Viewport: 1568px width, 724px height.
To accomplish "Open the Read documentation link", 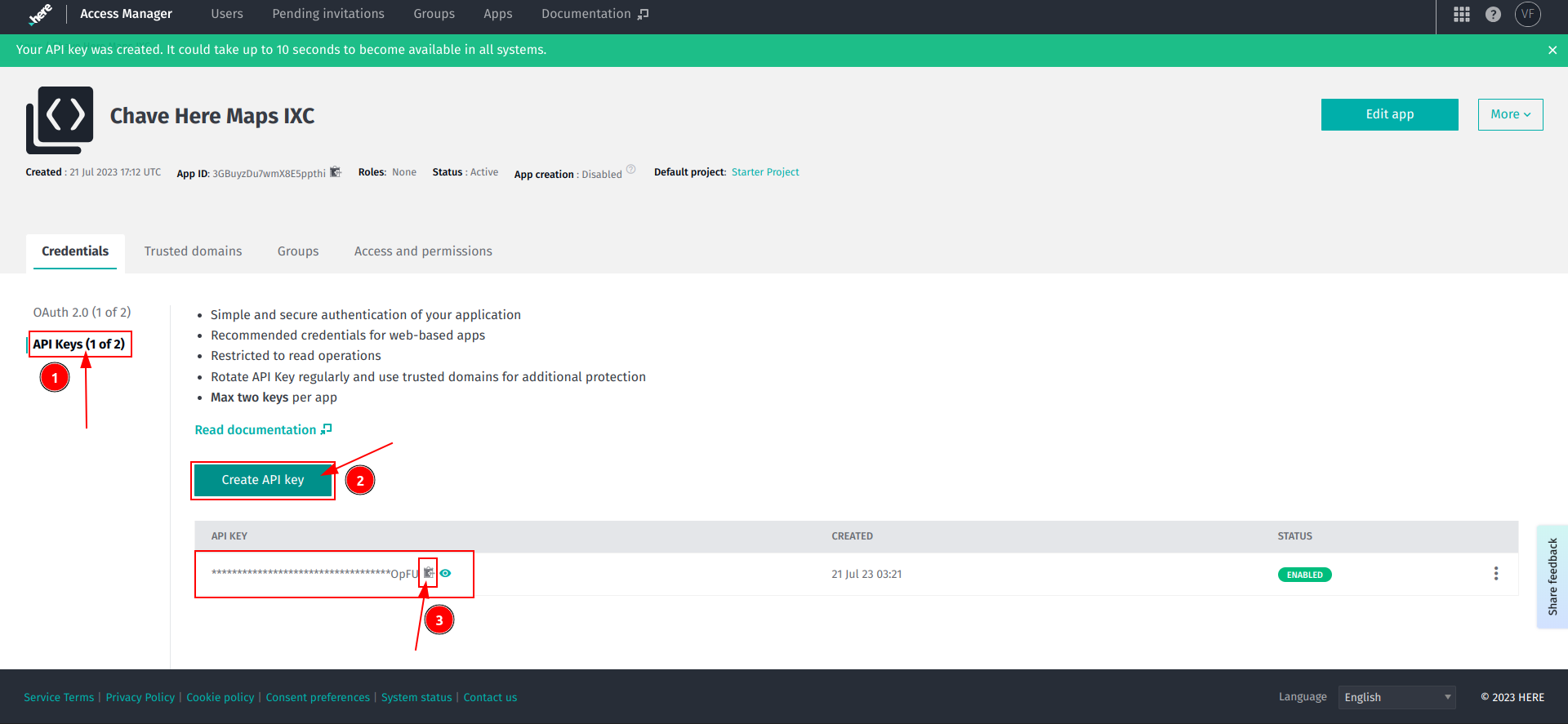I will (263, 430).
